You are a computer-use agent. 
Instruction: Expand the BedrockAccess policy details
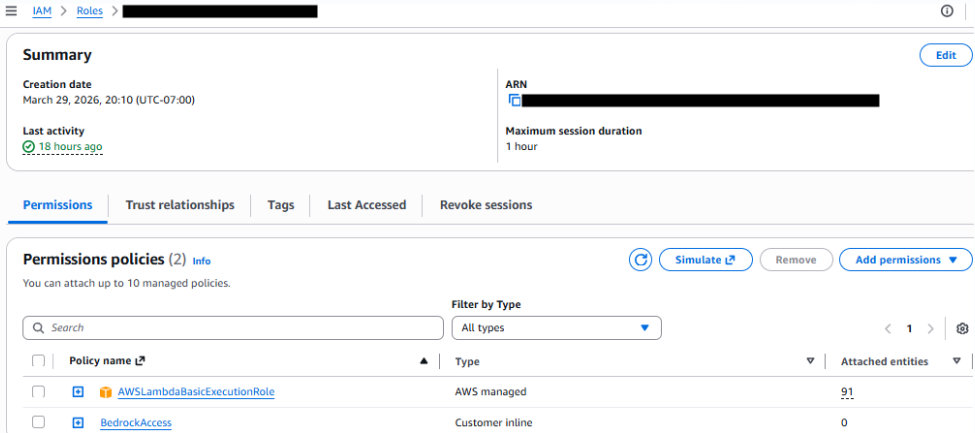pyautogui.click(x=77, y=423)
